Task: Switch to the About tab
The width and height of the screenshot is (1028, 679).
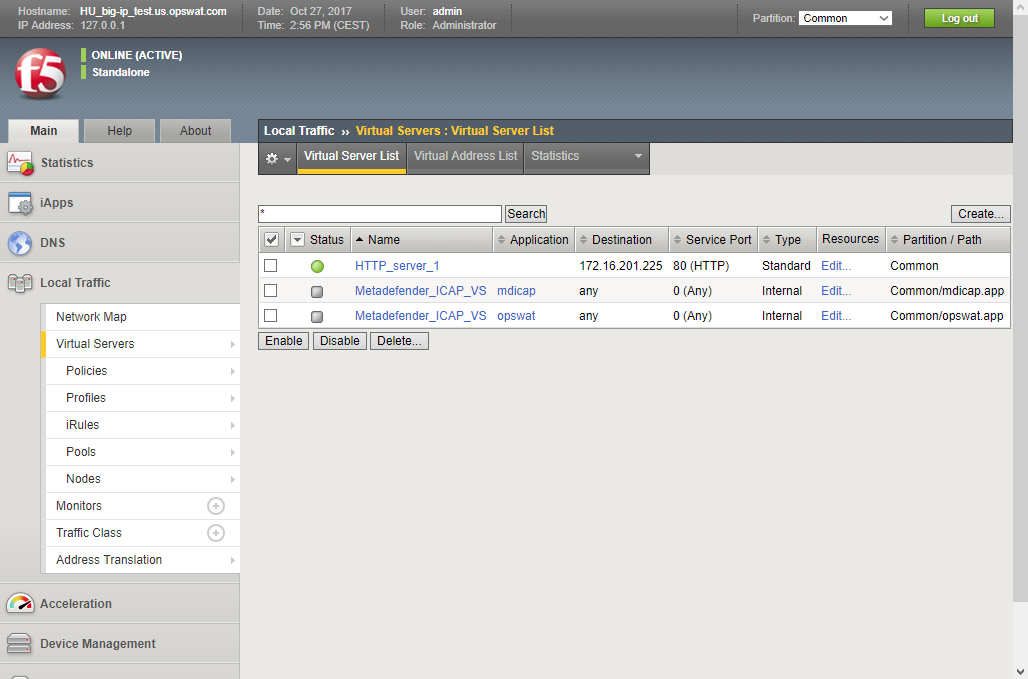Action: point(195,131)
